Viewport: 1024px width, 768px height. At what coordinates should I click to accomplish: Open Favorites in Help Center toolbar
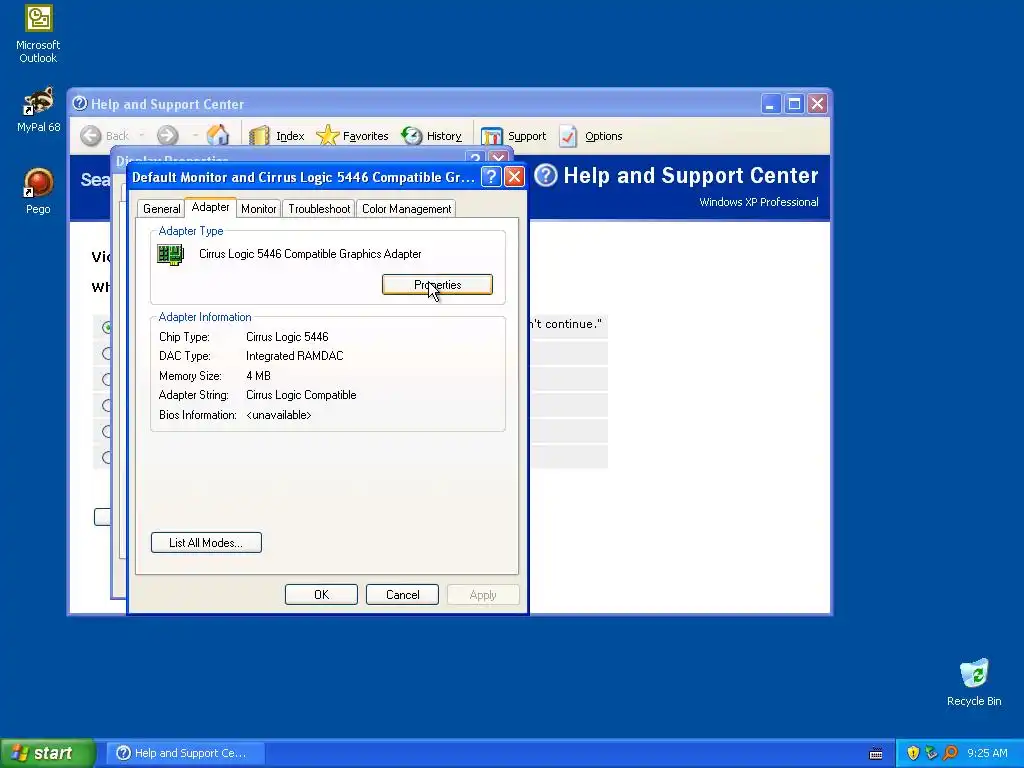352,136
